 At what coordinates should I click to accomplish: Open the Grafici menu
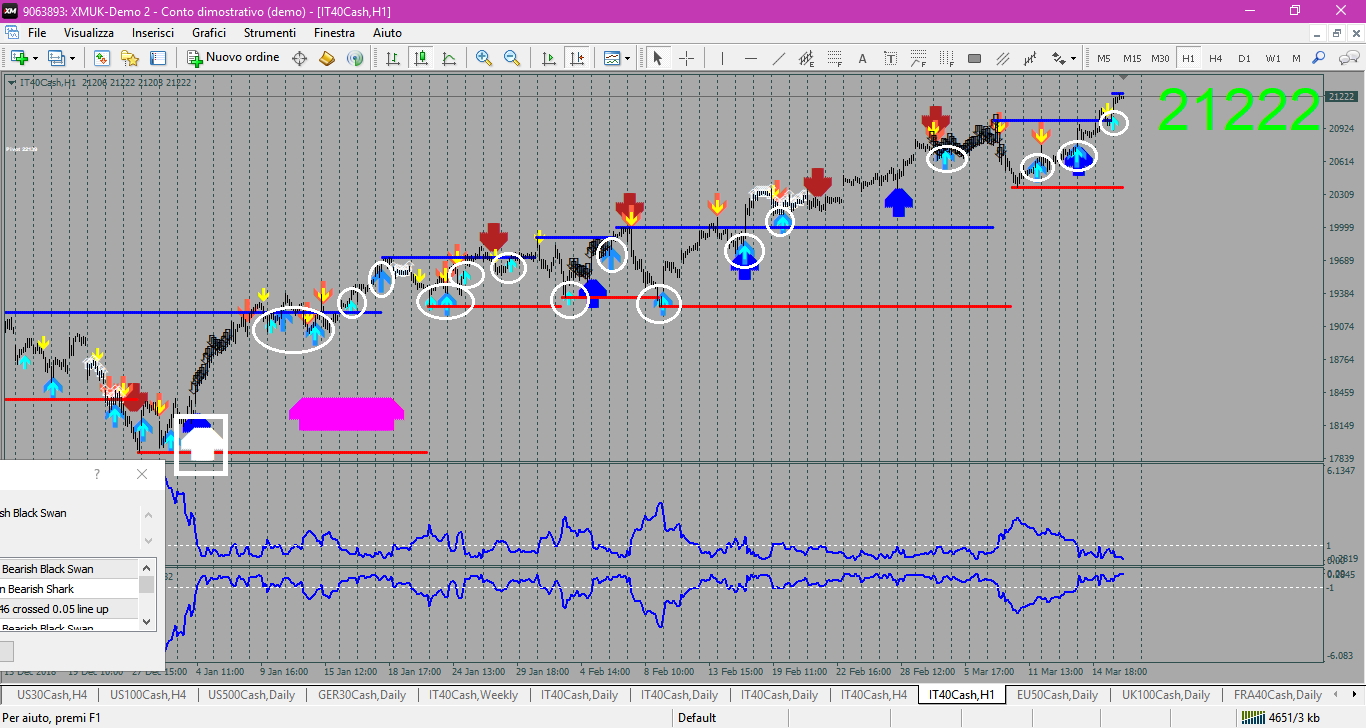point(209,33)
